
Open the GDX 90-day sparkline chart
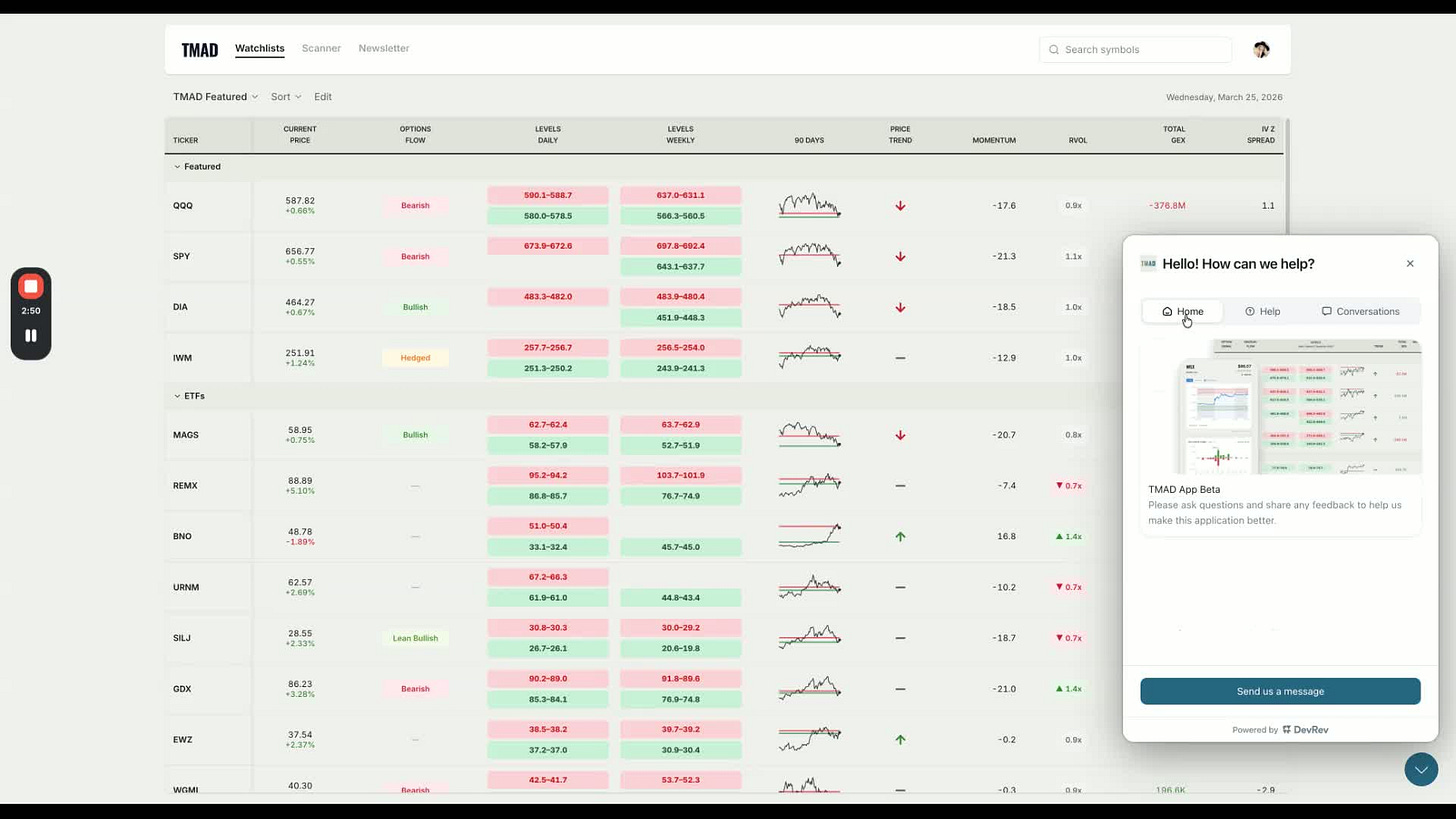[x=809, y=688]
